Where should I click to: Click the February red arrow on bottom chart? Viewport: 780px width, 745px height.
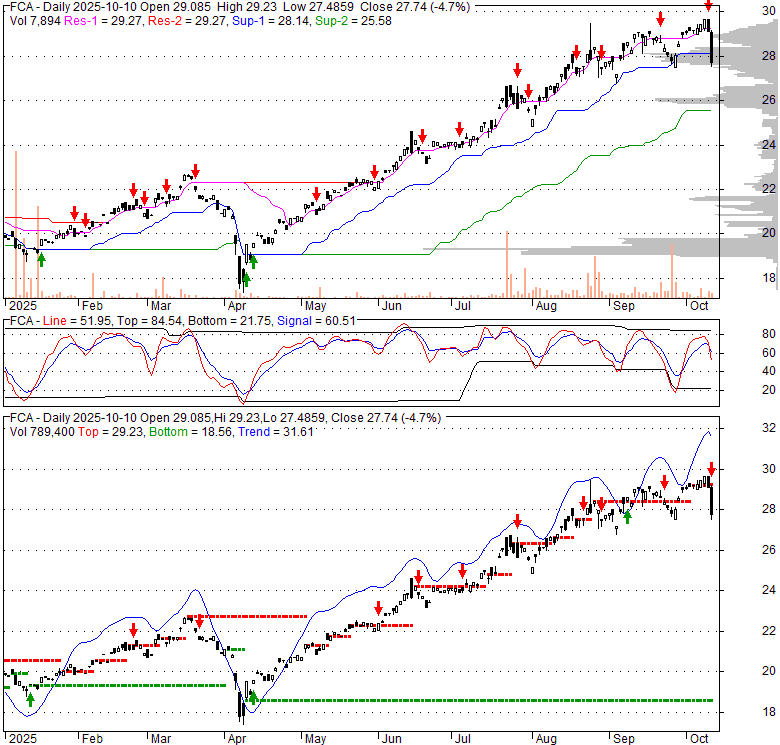pos(133,630)
